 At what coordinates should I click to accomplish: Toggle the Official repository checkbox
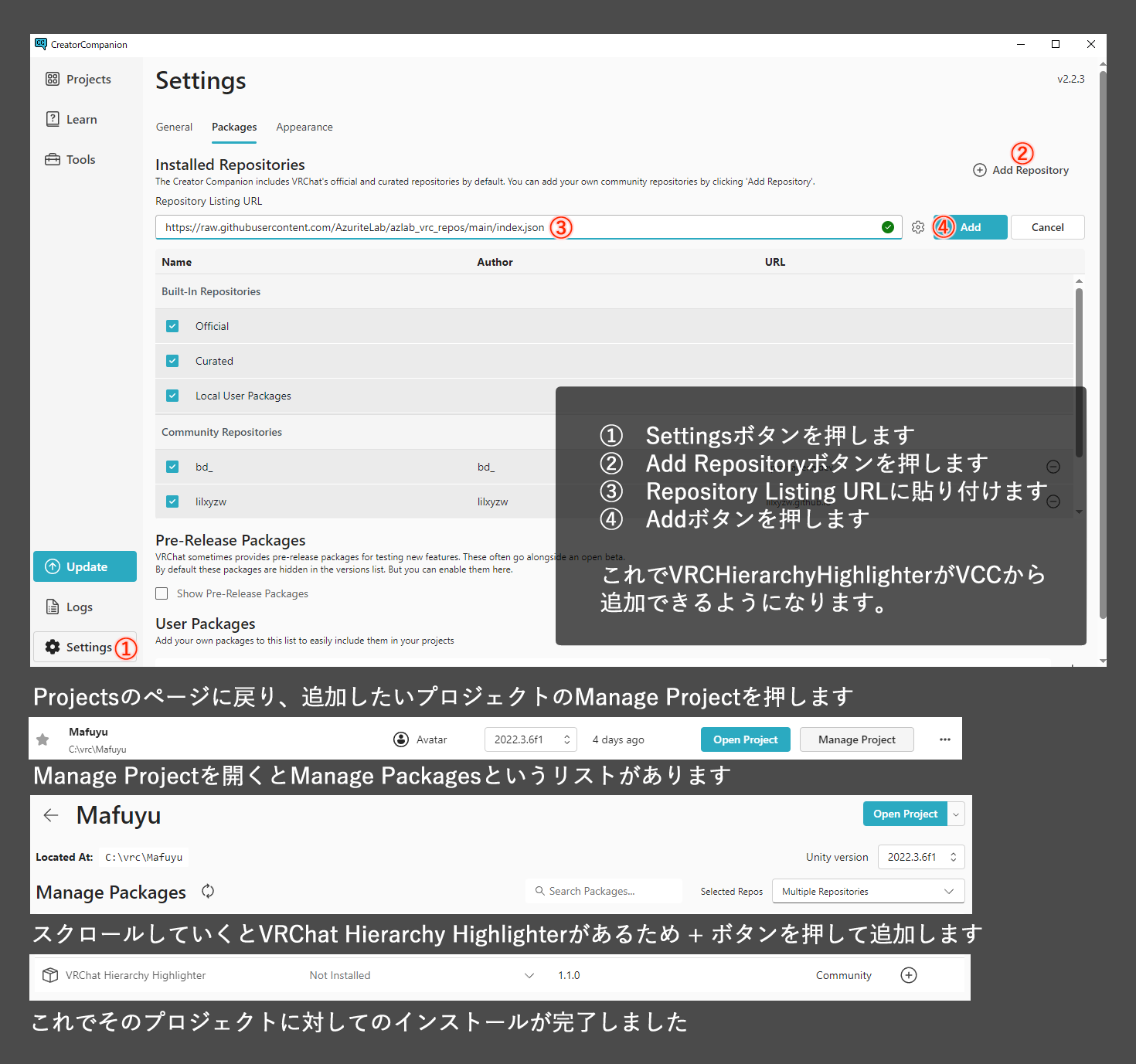(172, 326)
